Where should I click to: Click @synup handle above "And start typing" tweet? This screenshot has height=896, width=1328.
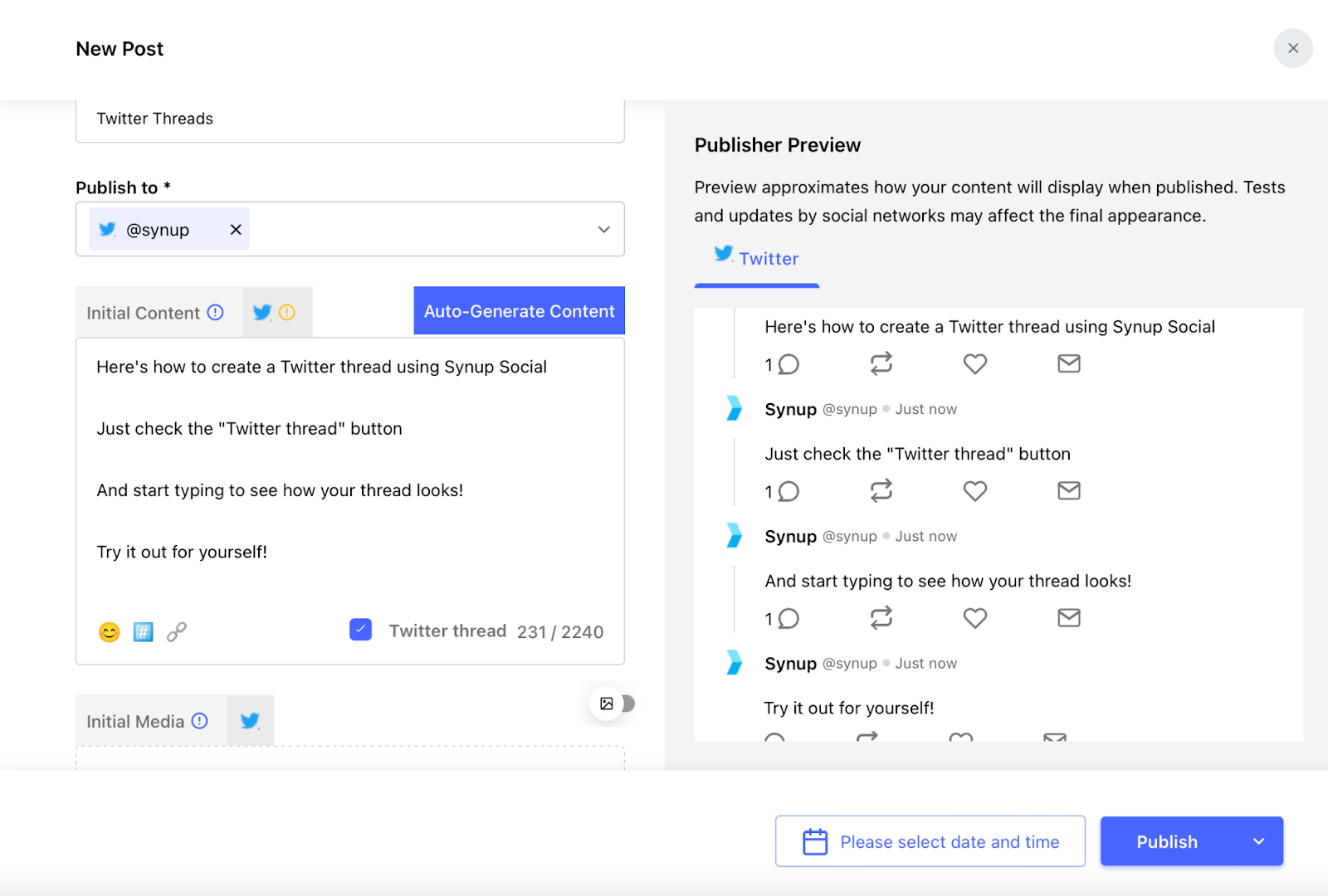pyautogui.click(x=849, y=537)
